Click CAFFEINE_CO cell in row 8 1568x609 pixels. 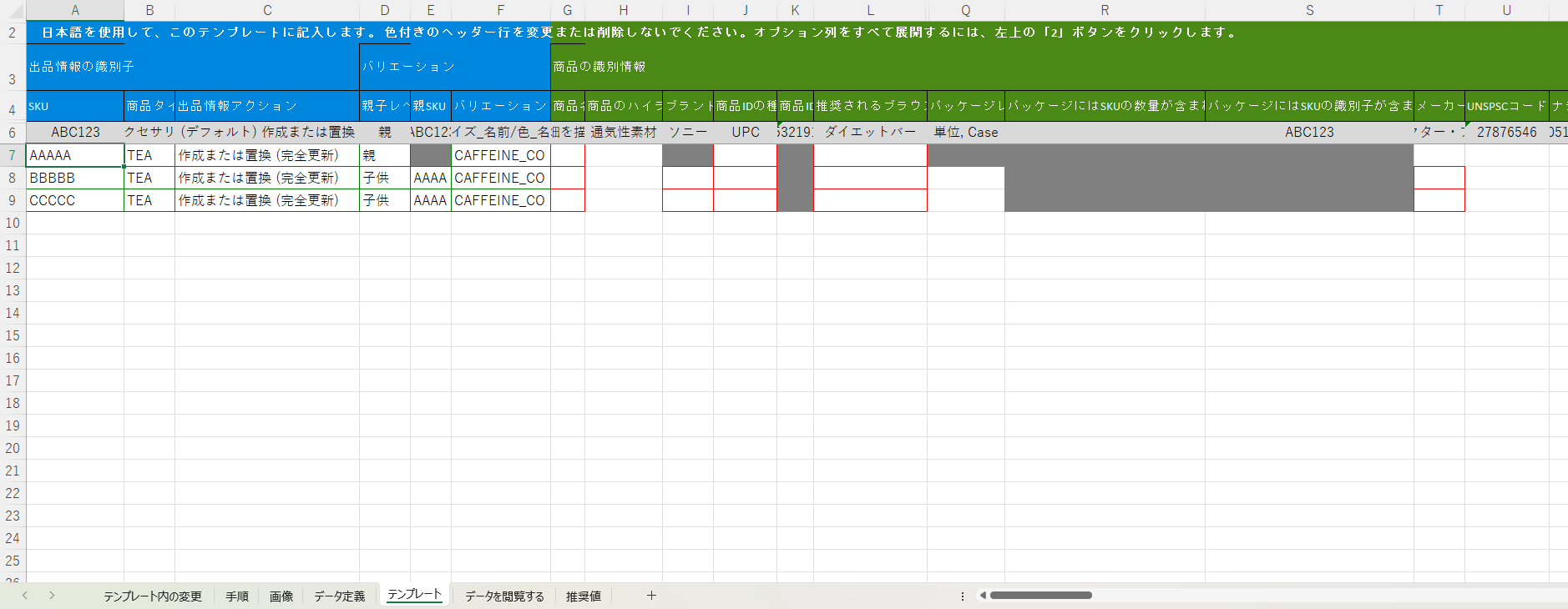(501, 178)
